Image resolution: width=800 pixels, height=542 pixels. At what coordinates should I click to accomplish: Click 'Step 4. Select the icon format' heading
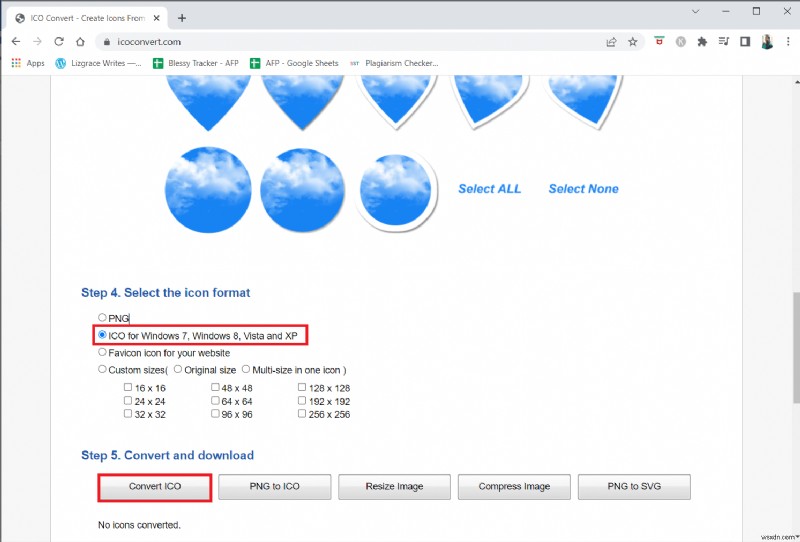click(x=166, y=293)
